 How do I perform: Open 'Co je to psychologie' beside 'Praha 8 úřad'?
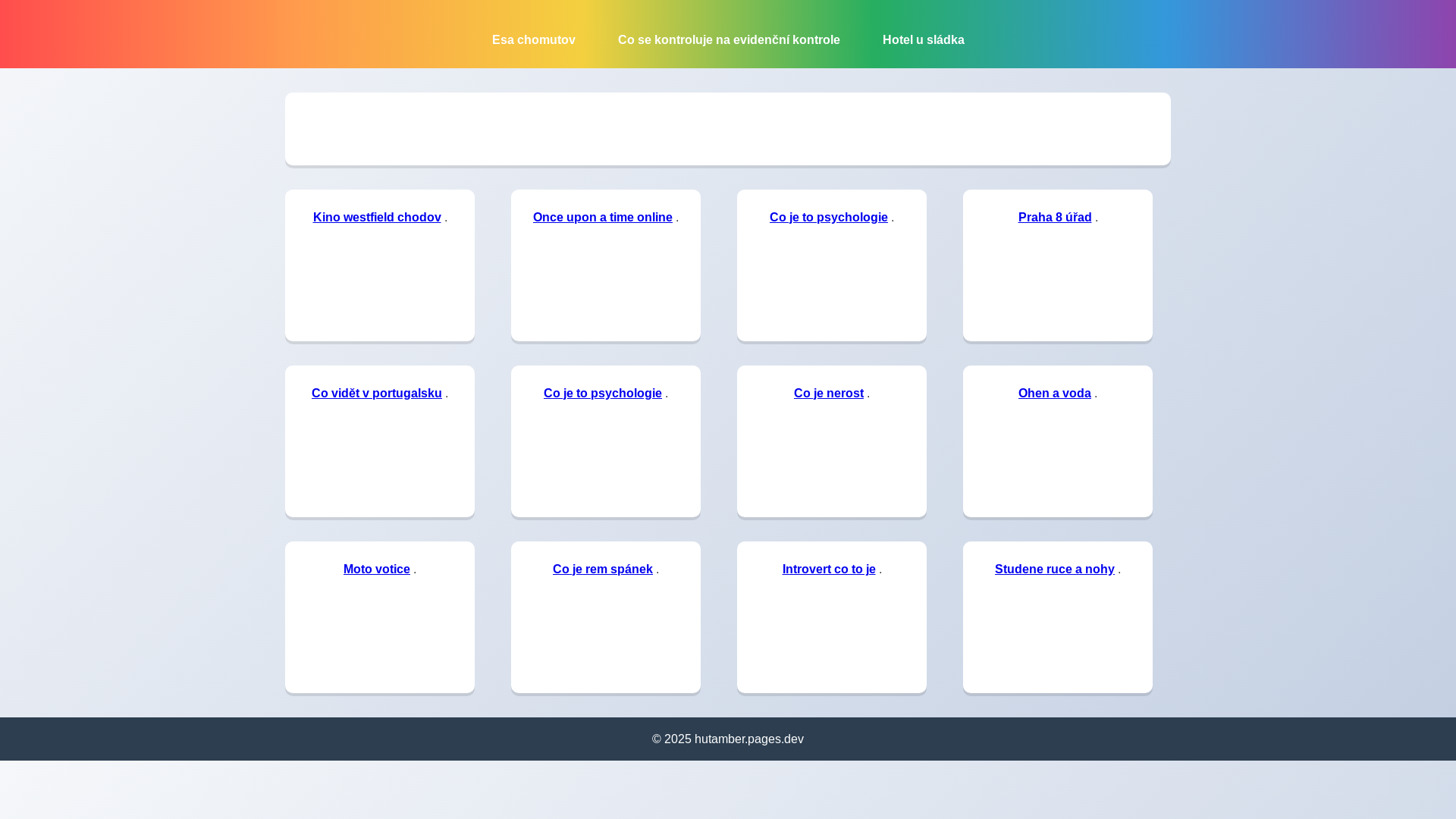pos(828,217)
